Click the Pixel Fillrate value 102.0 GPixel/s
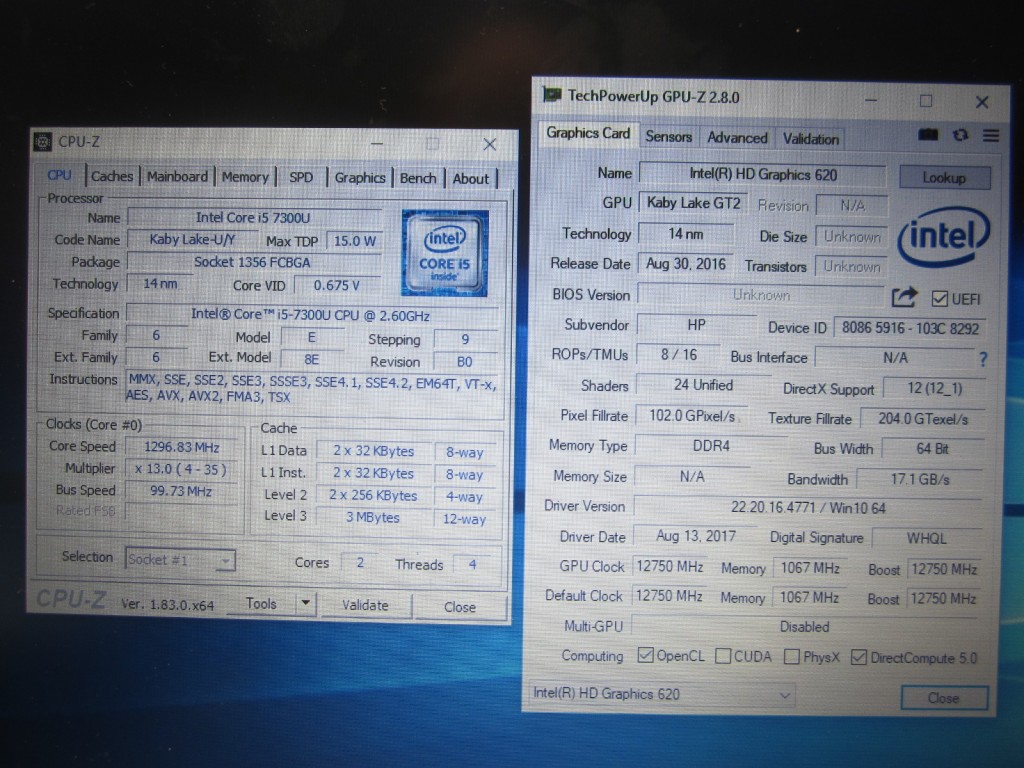 click(692, 416)
